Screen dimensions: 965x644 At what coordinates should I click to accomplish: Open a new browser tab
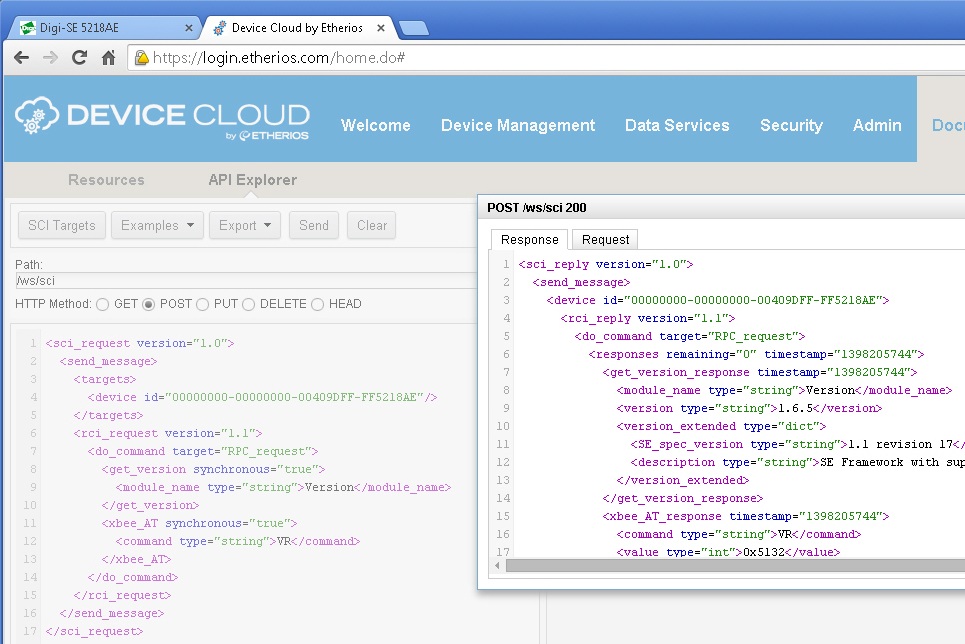tap(413, 28)
